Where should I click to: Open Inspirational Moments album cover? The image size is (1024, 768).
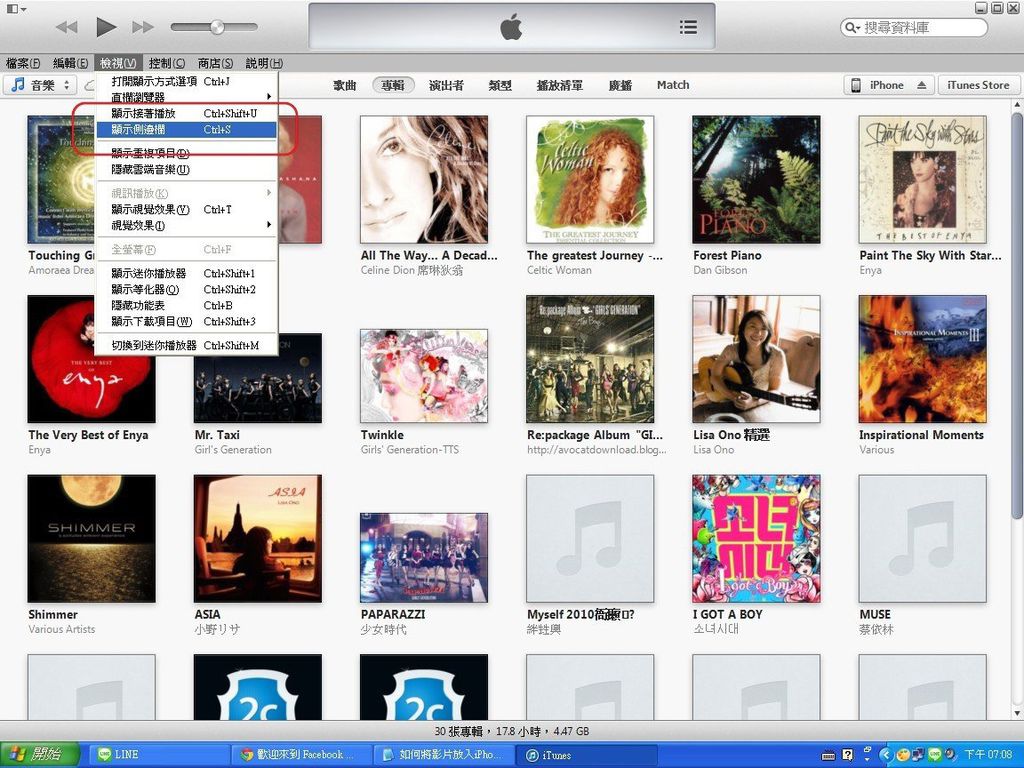(923, 359)
